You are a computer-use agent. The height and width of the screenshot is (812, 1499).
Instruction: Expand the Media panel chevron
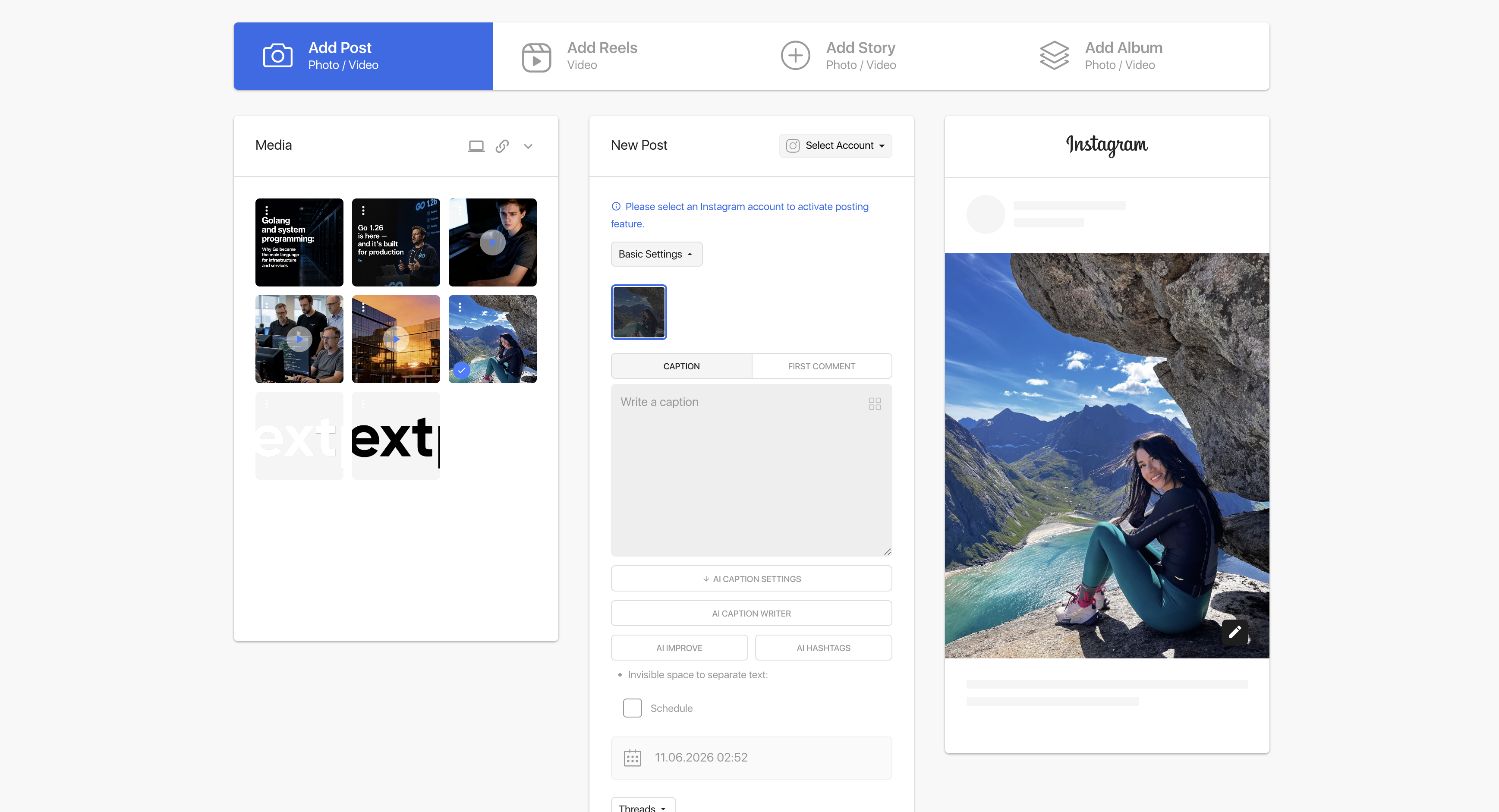529,146
